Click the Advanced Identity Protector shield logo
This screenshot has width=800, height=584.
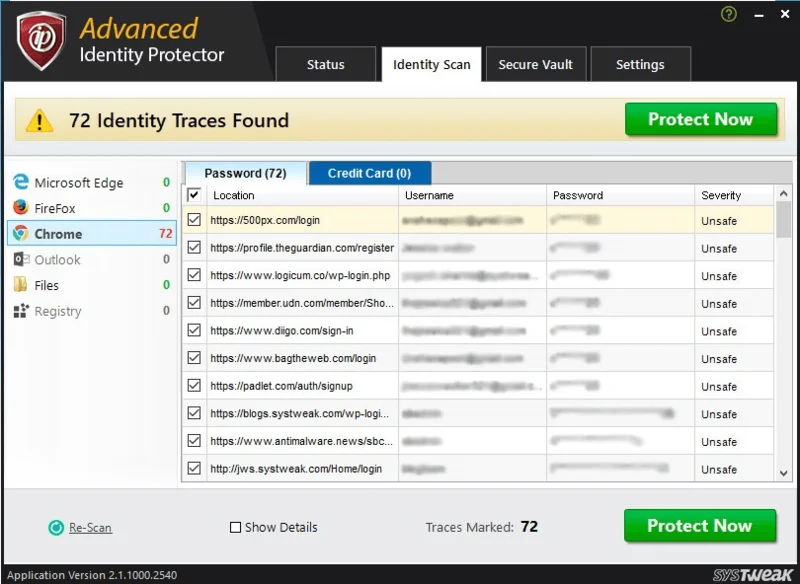(x=39, y=38)
